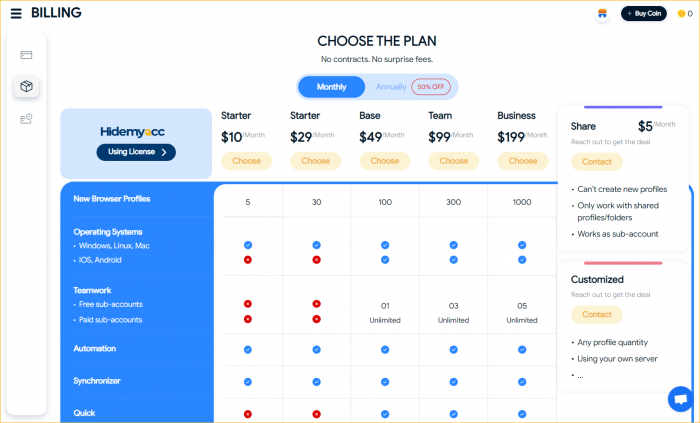
Task: Open the license history icon in sidebar
Action: 26,119
